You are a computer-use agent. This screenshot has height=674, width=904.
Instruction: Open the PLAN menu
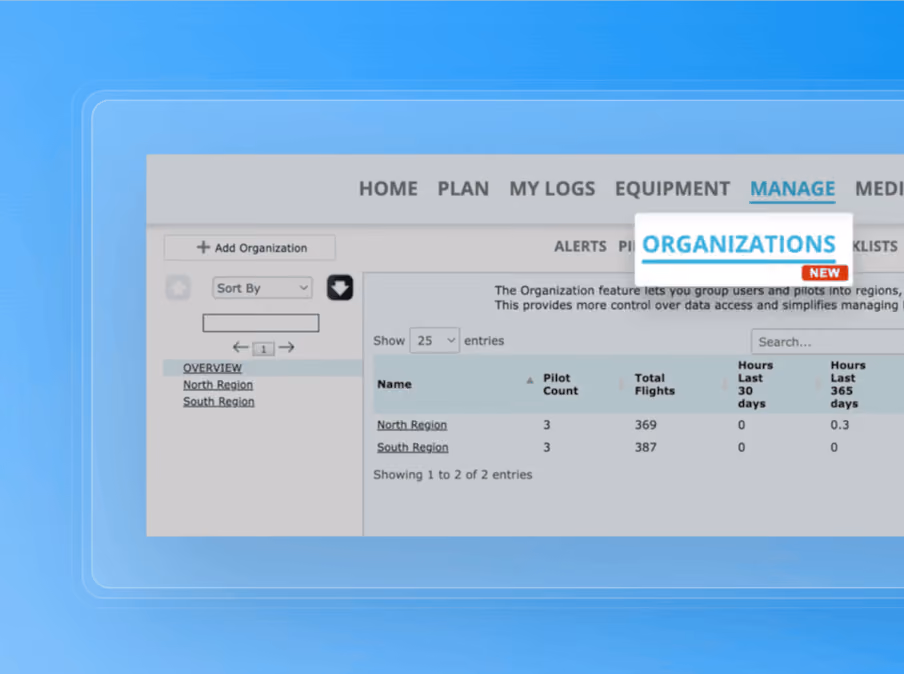(463, 189)
